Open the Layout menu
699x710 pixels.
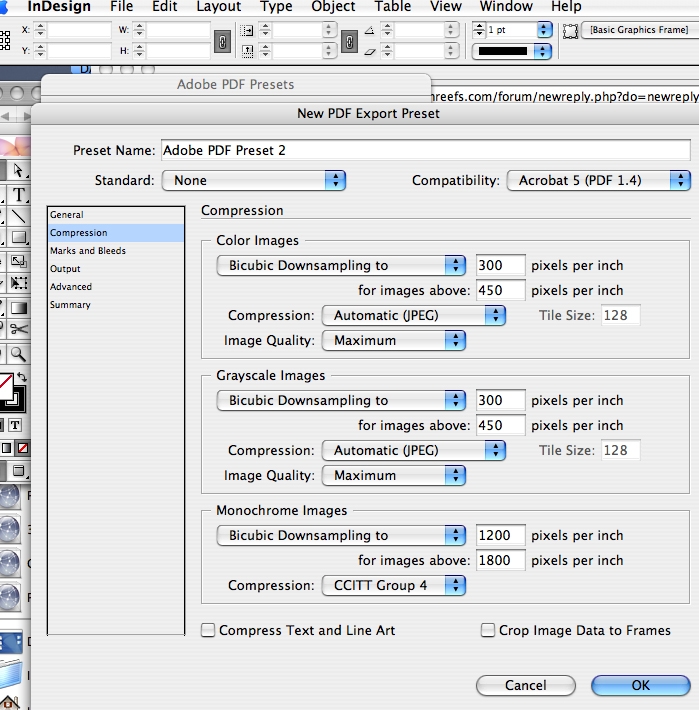(218, 6)
